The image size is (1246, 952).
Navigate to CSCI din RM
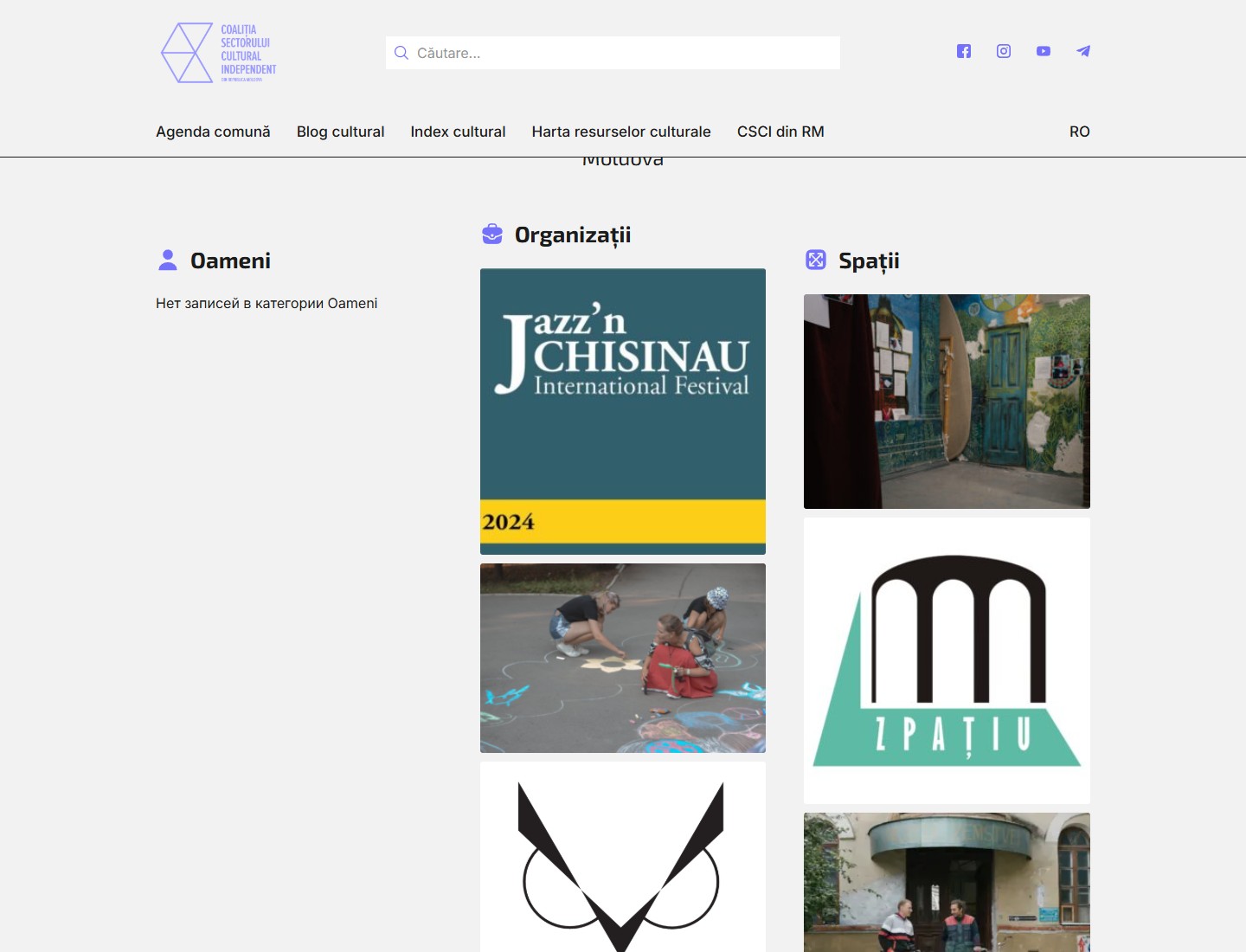pyautogui.click(x=780, y=132)
